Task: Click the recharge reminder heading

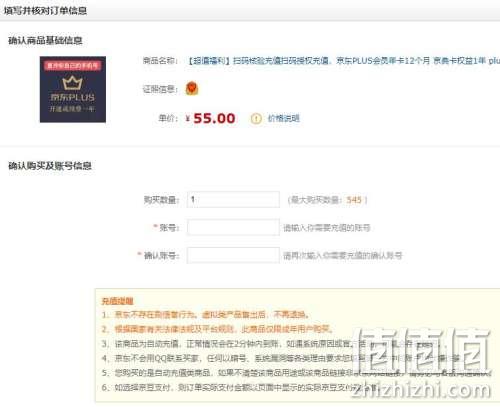Action: (117, 301)
